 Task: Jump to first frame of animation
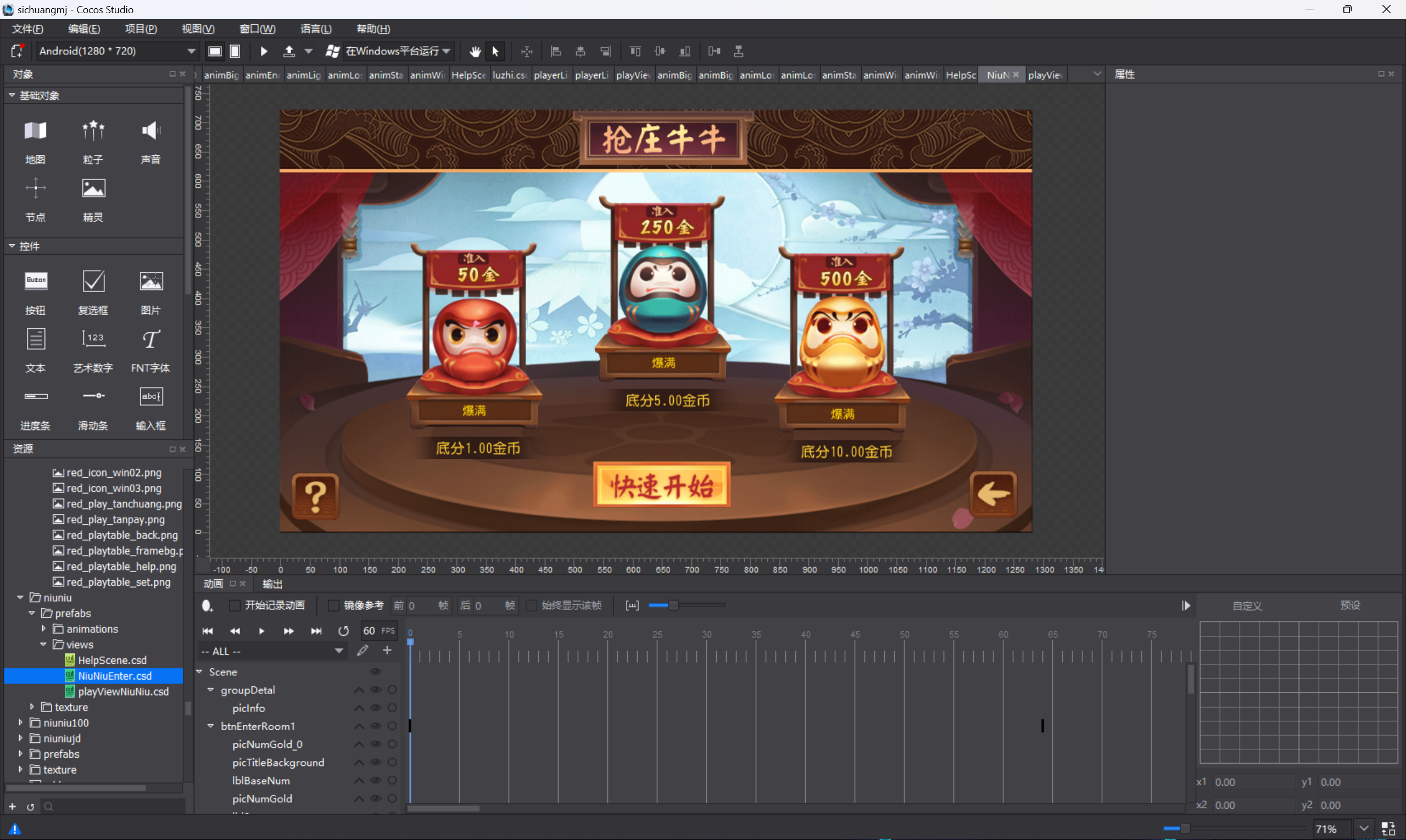[208, 631]
